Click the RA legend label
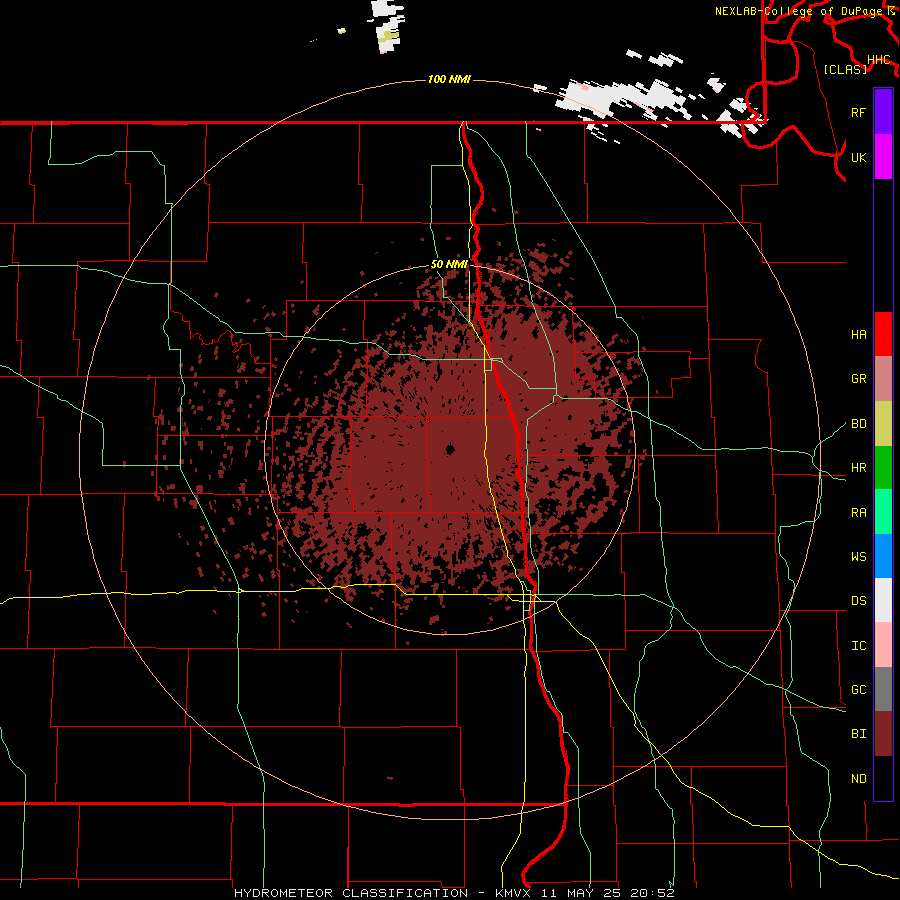The height and width of the screenshot is (900, 900). (858, 513)
